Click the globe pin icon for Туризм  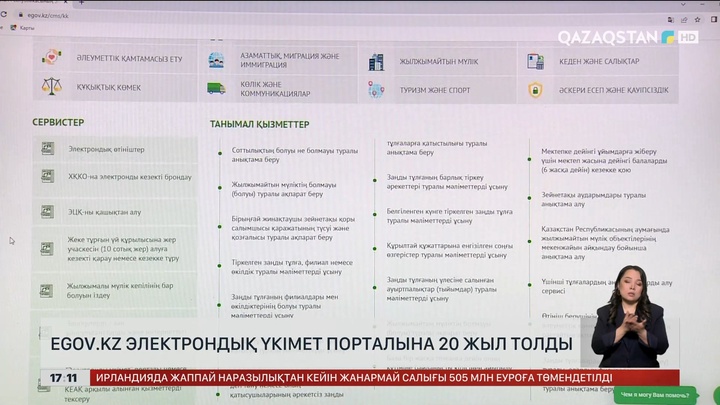(376, 90)
